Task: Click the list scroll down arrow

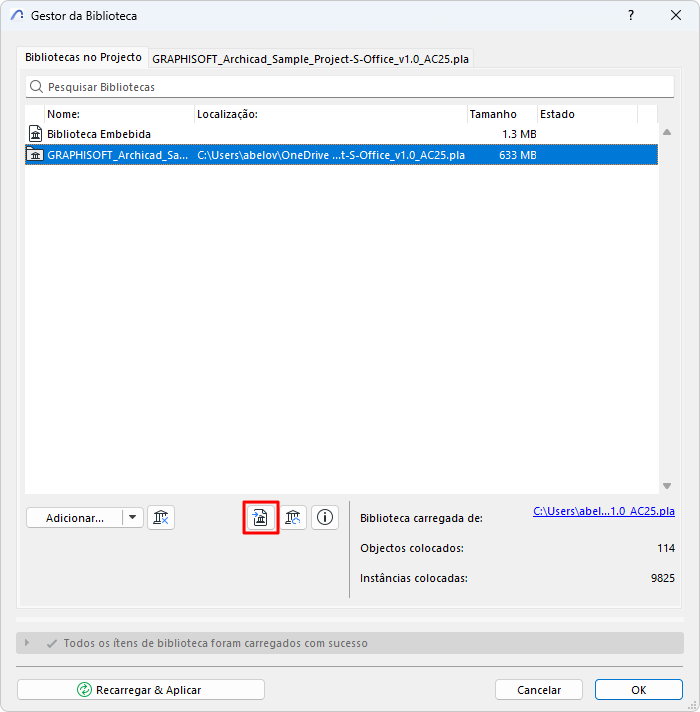Action: 667,486
